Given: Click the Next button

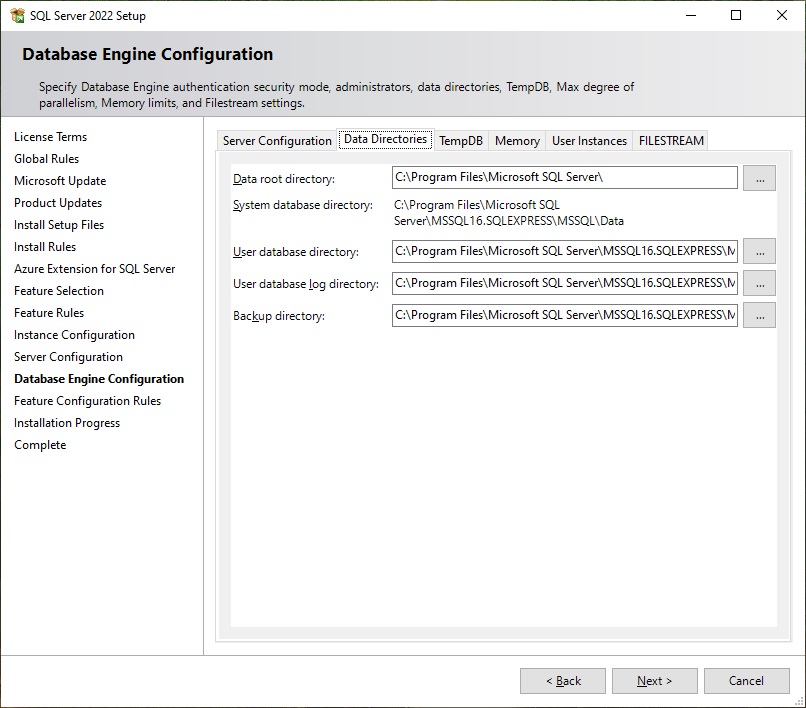Looking at the screenshot, I should (x=655, y=681).
